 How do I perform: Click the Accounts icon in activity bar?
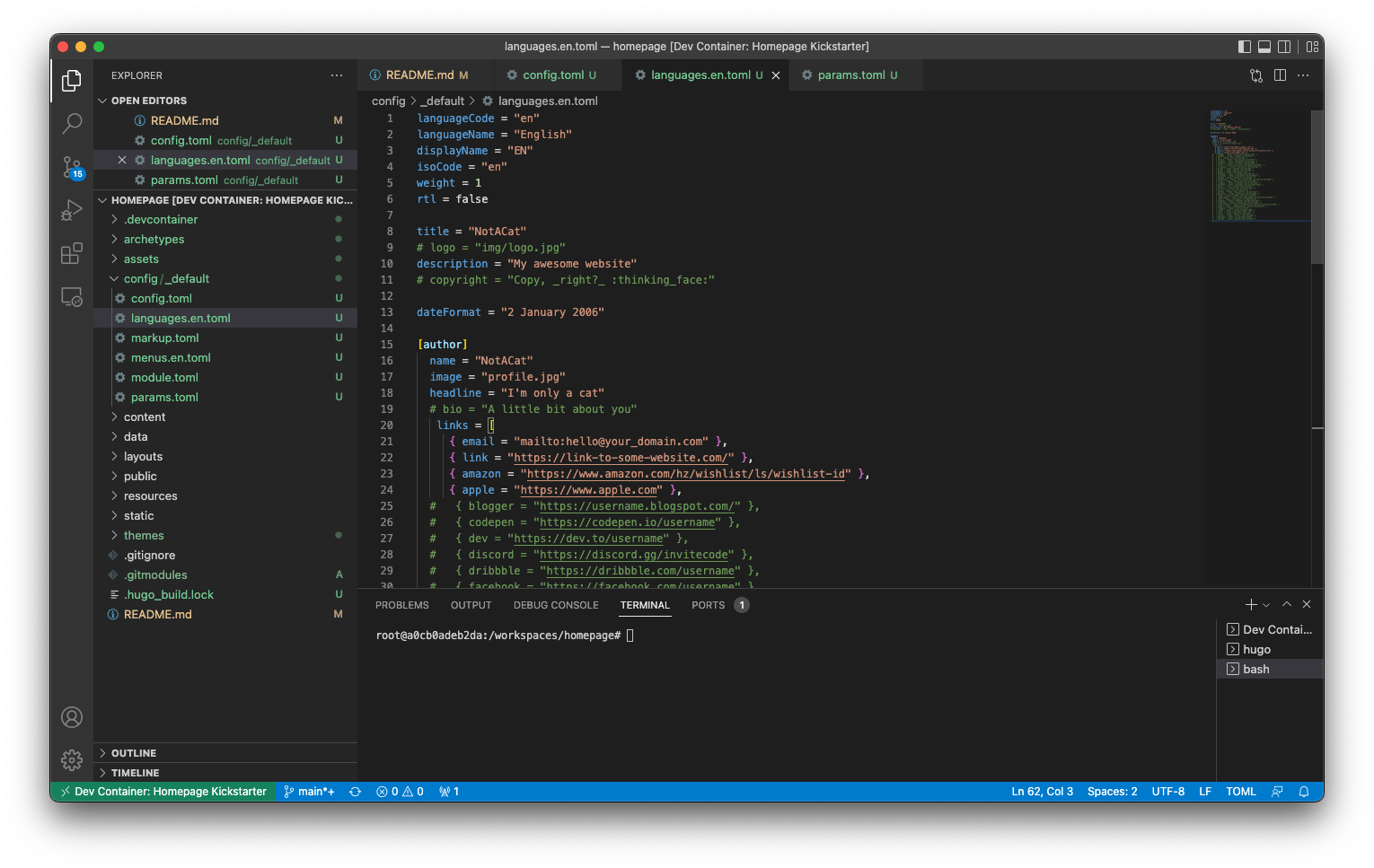(72, 717)
